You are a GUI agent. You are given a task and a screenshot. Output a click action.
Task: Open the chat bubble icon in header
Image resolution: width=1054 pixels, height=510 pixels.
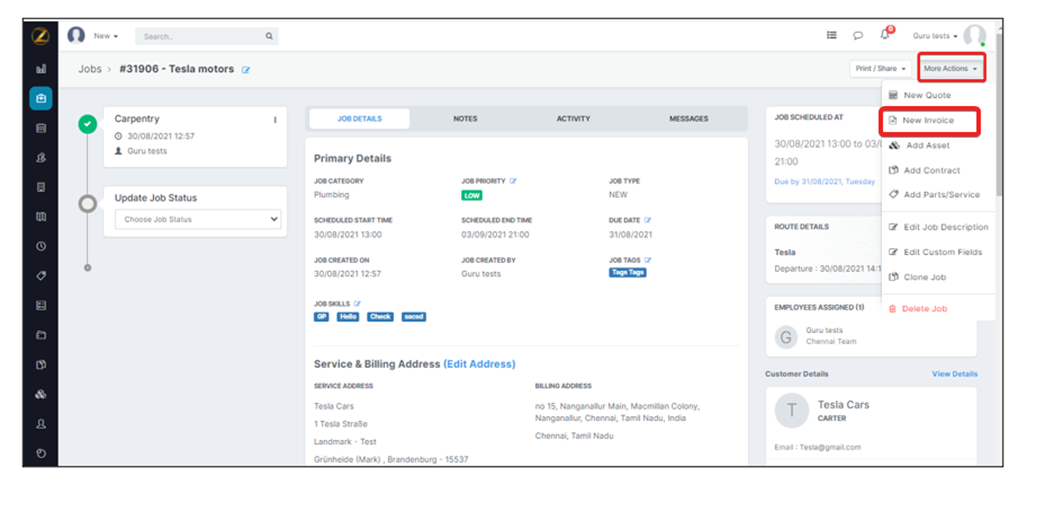[x=858, y=36]
